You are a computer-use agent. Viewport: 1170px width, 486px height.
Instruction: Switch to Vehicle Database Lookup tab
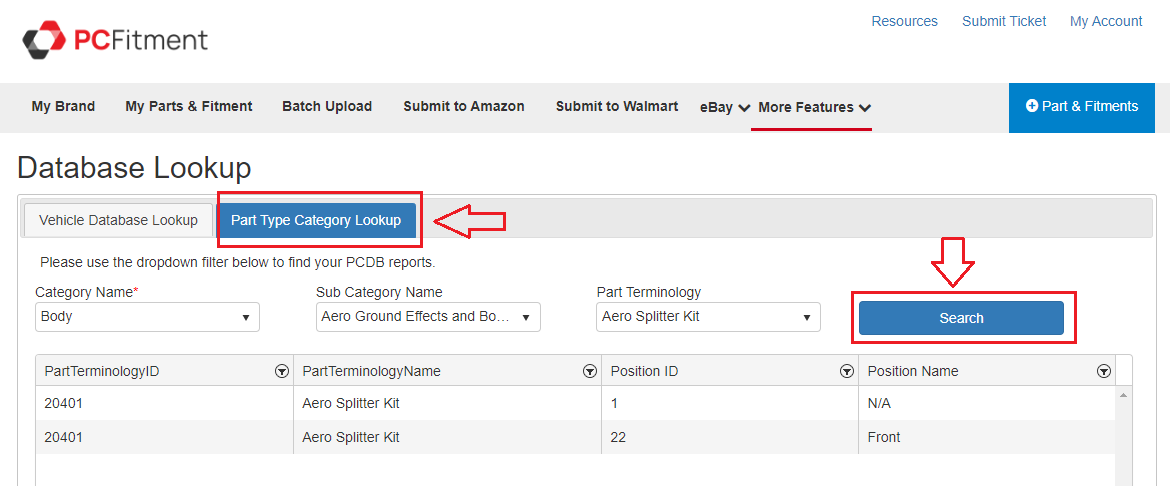118,220
